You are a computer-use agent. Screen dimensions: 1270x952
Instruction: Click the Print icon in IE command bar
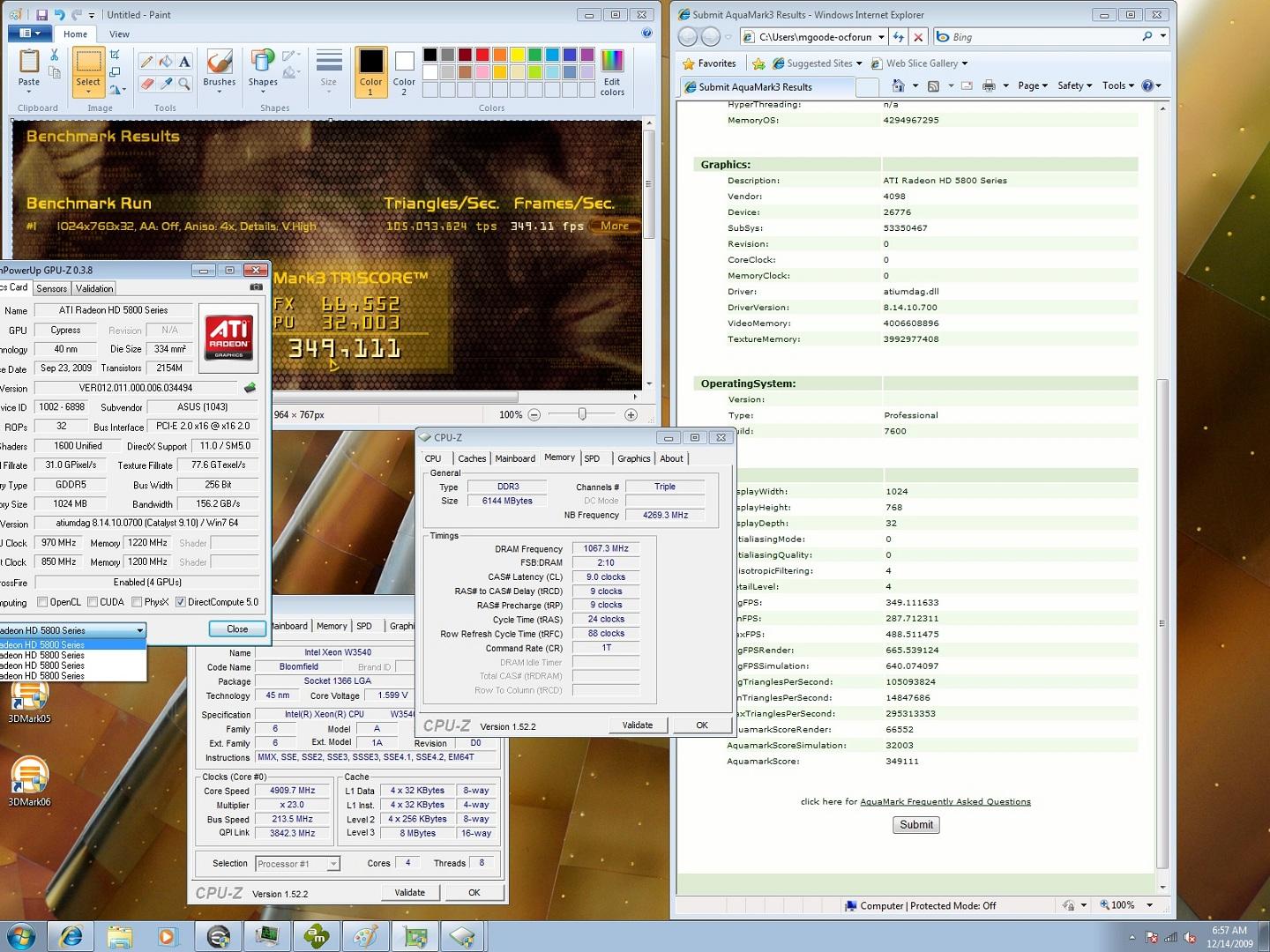pyautogui.click(x=989, y=86)
